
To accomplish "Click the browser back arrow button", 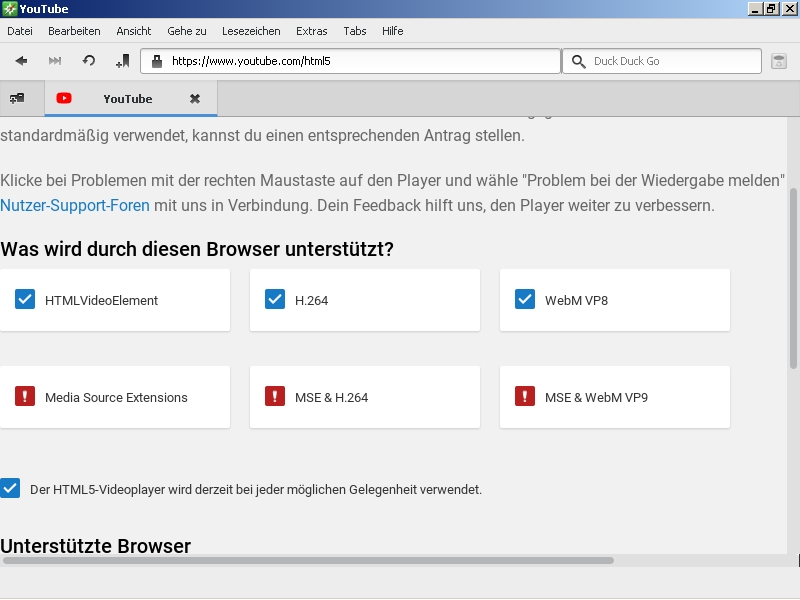I will pyautogui.click(x=21, y=61).
